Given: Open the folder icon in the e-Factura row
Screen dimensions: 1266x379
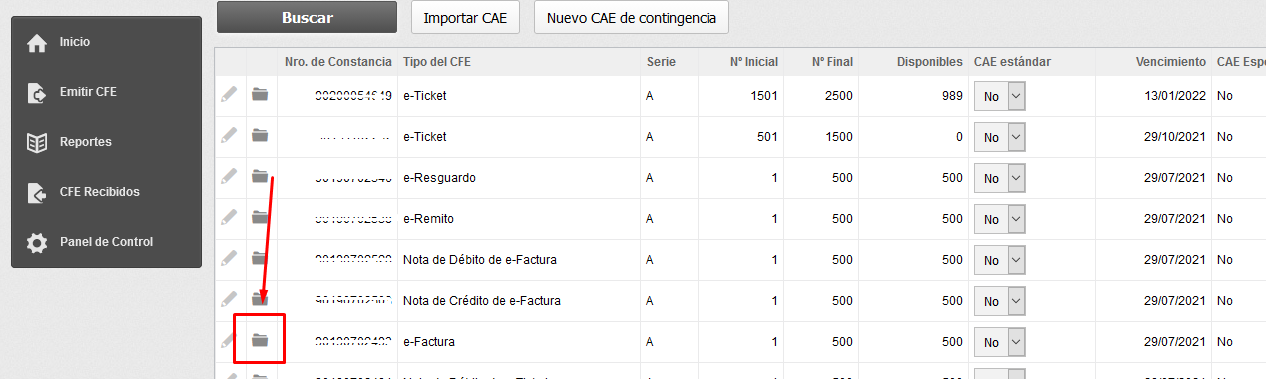Looking at the screenshot, I should click(x=260, y=340).
